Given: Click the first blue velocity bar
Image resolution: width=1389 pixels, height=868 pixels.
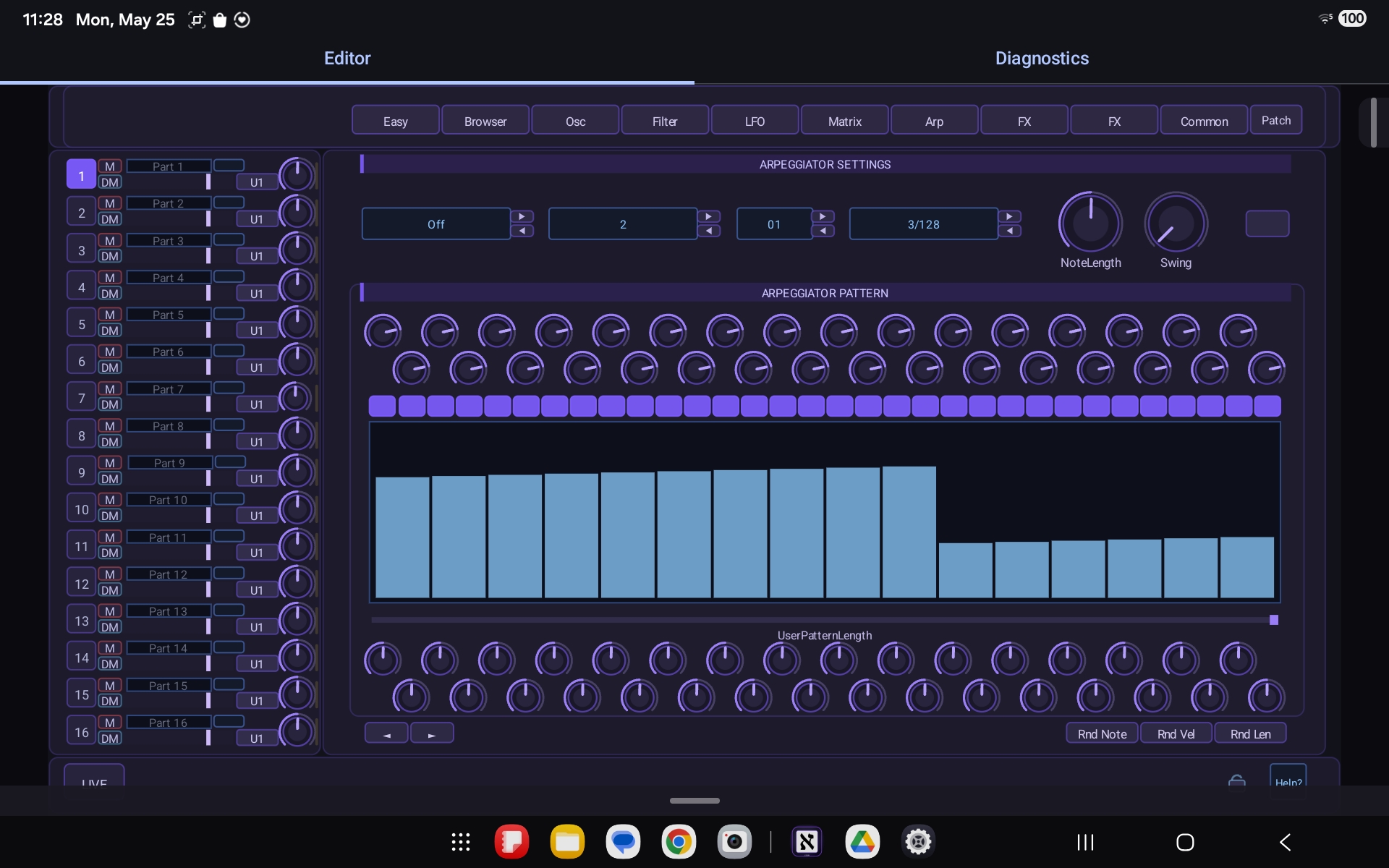Looking at the screenshot, I should tap(402, 537).
